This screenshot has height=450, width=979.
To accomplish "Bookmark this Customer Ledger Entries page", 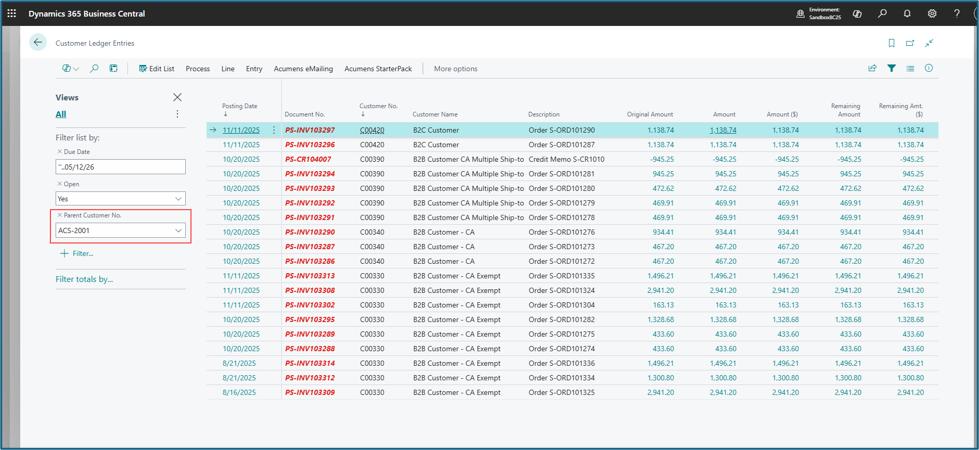I will pyautogui.click(x=892, y=43).
